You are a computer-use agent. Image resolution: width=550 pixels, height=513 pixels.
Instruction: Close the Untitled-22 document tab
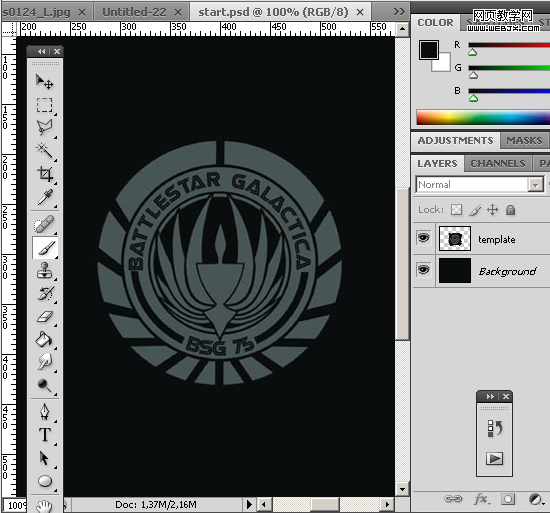(178, 12)
